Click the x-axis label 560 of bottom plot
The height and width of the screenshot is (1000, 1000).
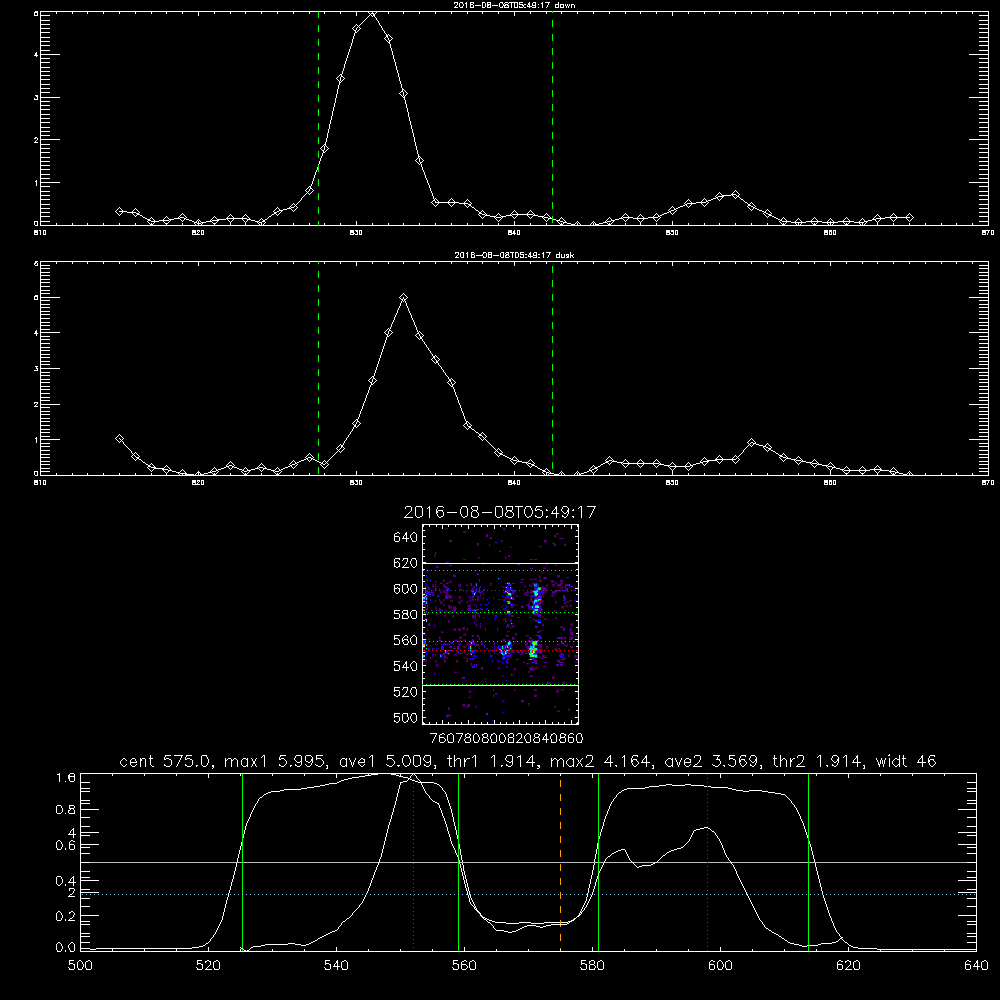(x=464, y=966)
